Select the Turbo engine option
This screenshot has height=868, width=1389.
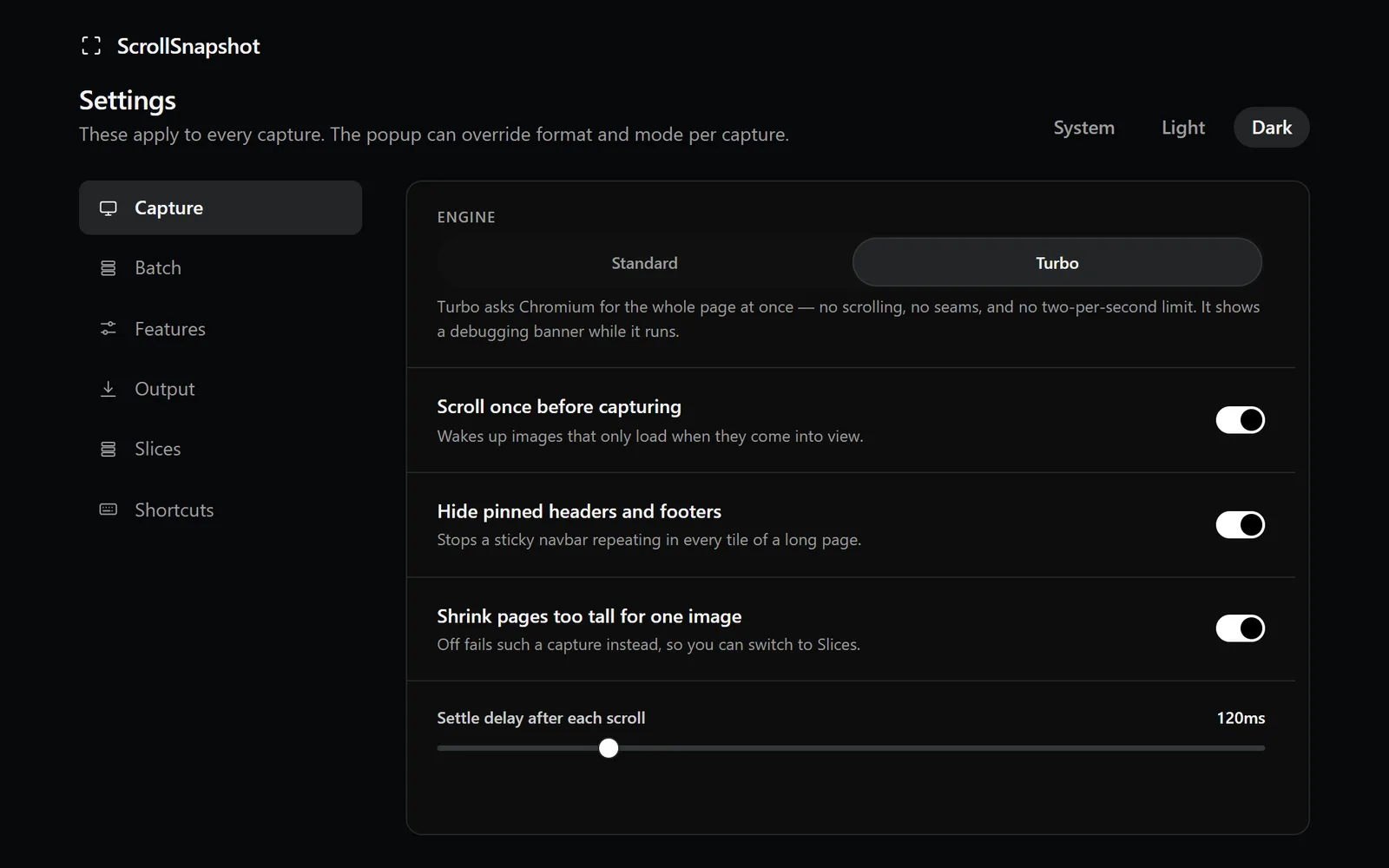click(1057, 263)
